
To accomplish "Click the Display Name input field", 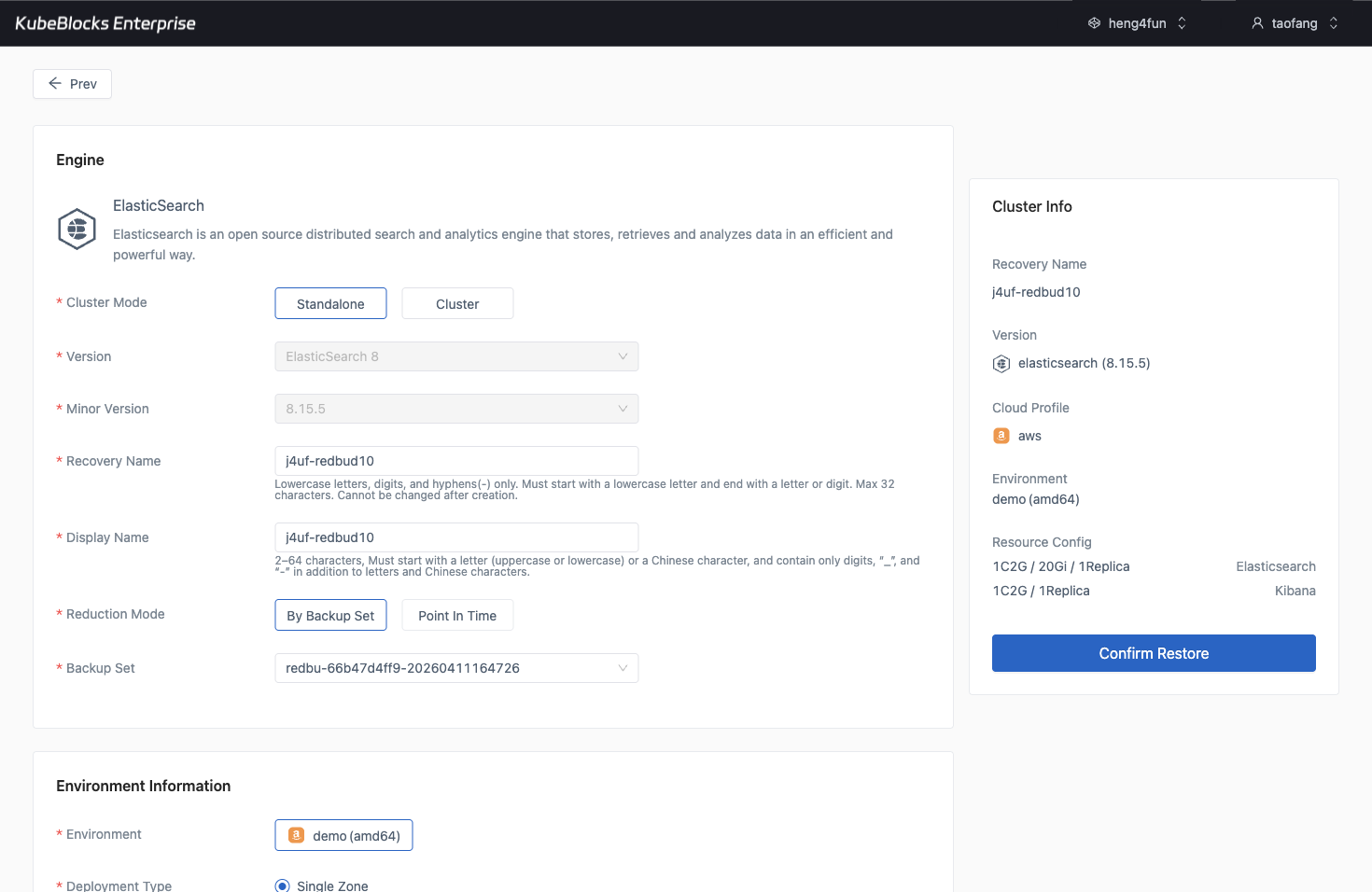I will [456, 537].
